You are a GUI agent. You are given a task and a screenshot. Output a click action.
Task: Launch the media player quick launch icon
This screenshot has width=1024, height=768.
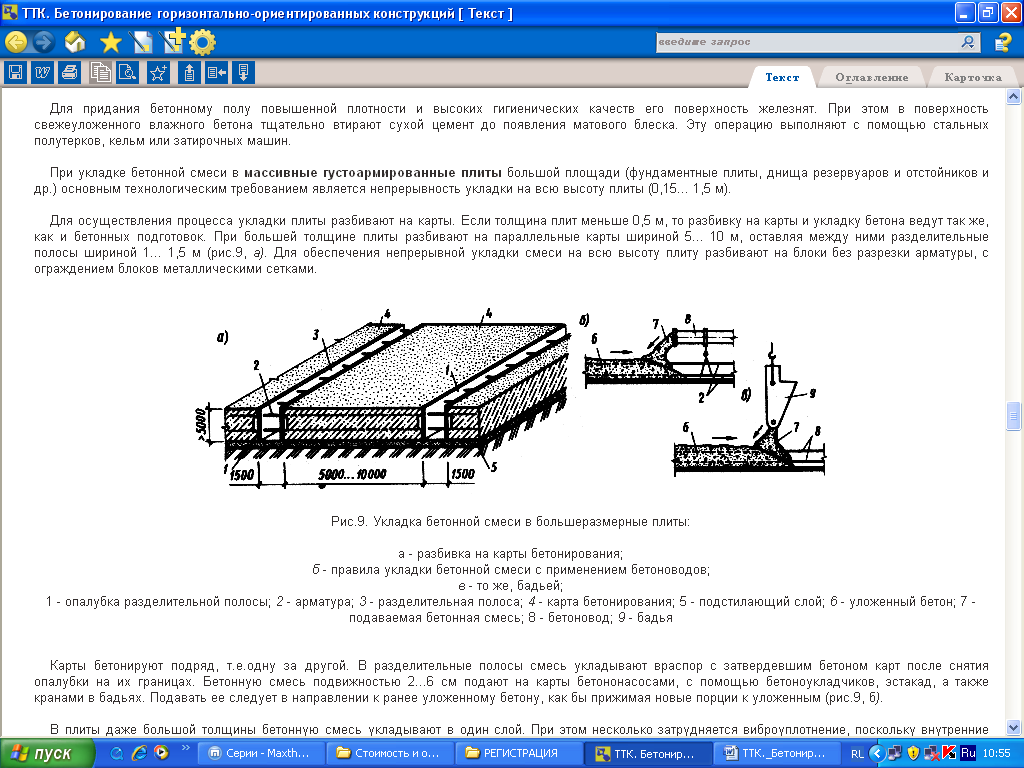click(x=161, y=753)
